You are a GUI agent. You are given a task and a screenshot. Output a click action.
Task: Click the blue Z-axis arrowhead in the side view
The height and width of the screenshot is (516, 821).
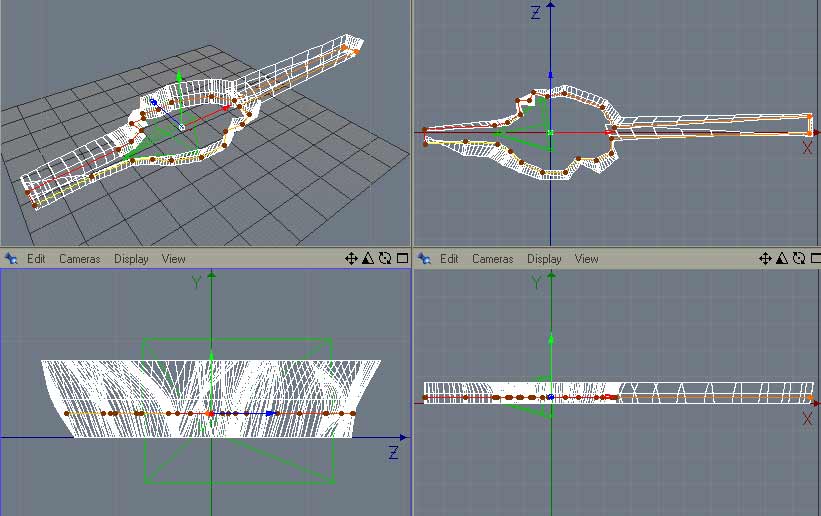(x=271, y=413)
